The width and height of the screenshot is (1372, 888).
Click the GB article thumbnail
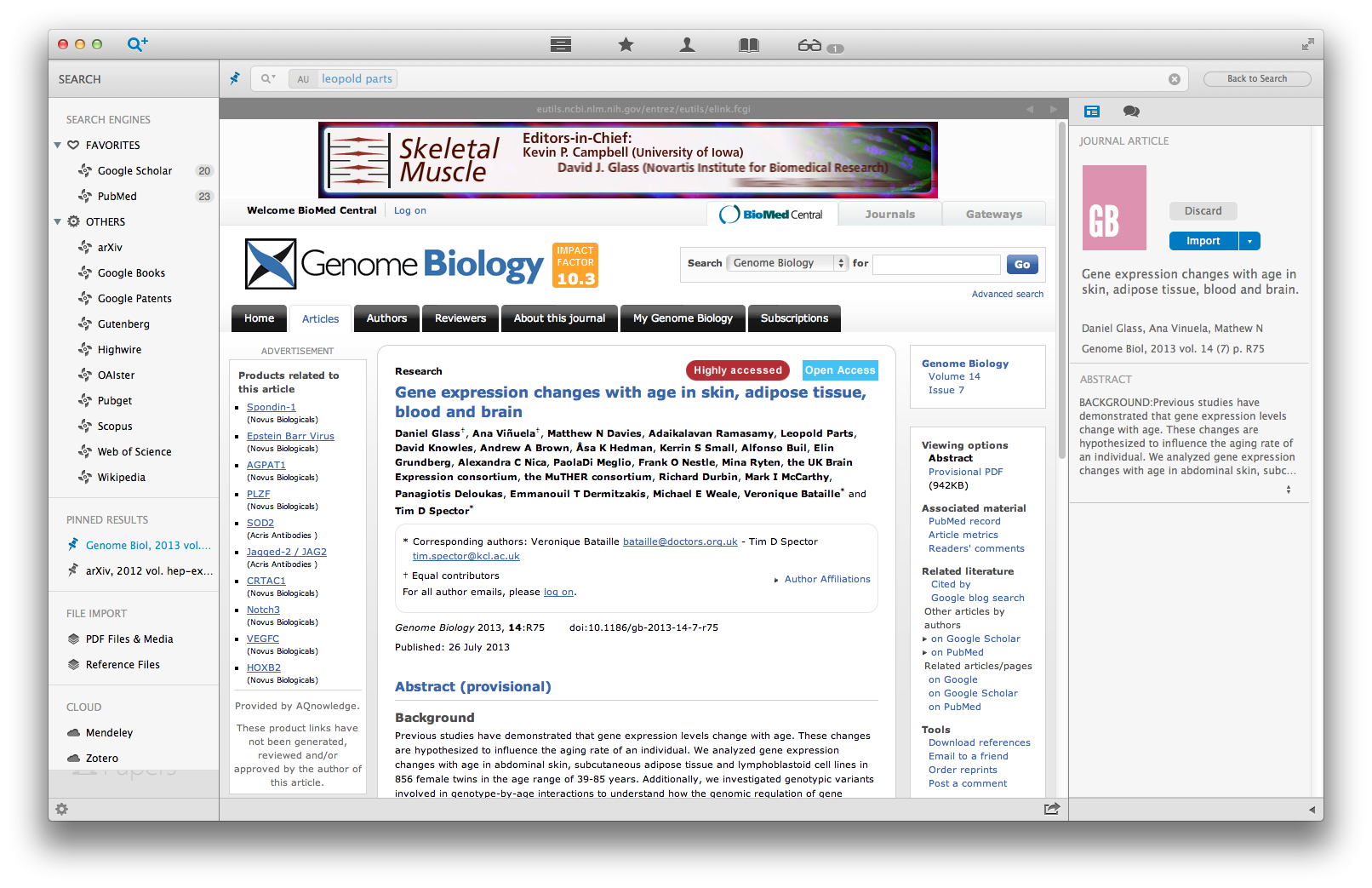click(1114, 208)
